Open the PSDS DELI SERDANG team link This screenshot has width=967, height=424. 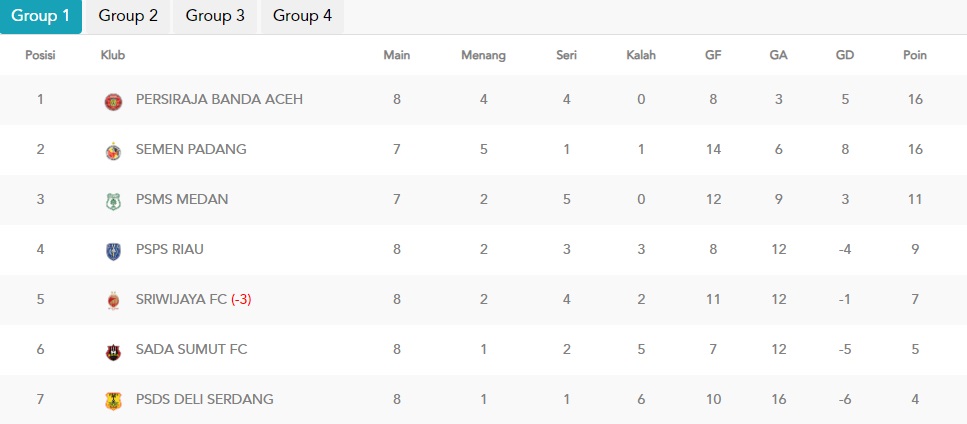pos(205,399)
